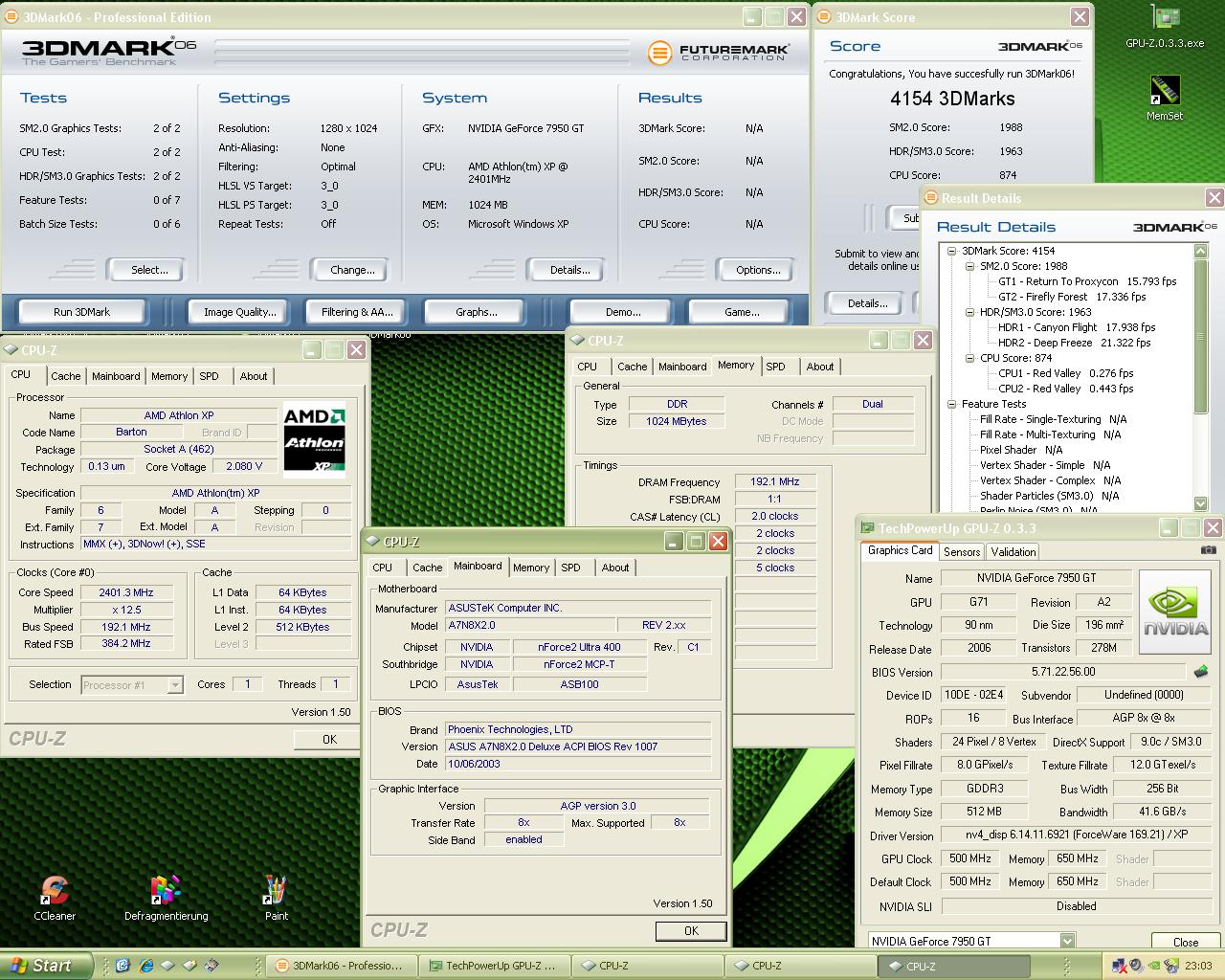Screen dimensions: 1225x980
Task: Select CPU1 - Red Valley result row
Action: point(1065,373)
